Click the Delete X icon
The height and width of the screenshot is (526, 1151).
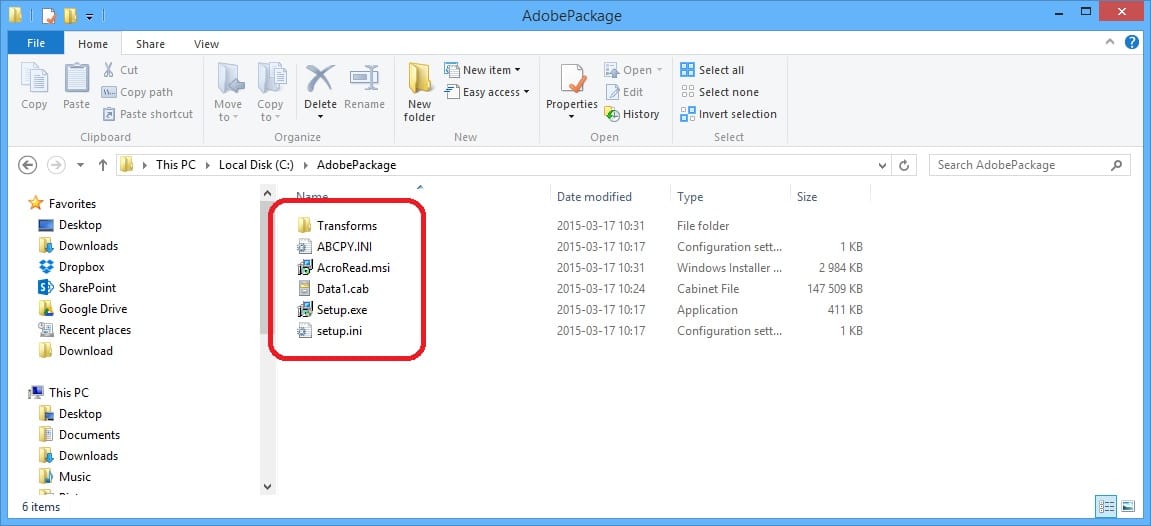click(x=320, y=78)
